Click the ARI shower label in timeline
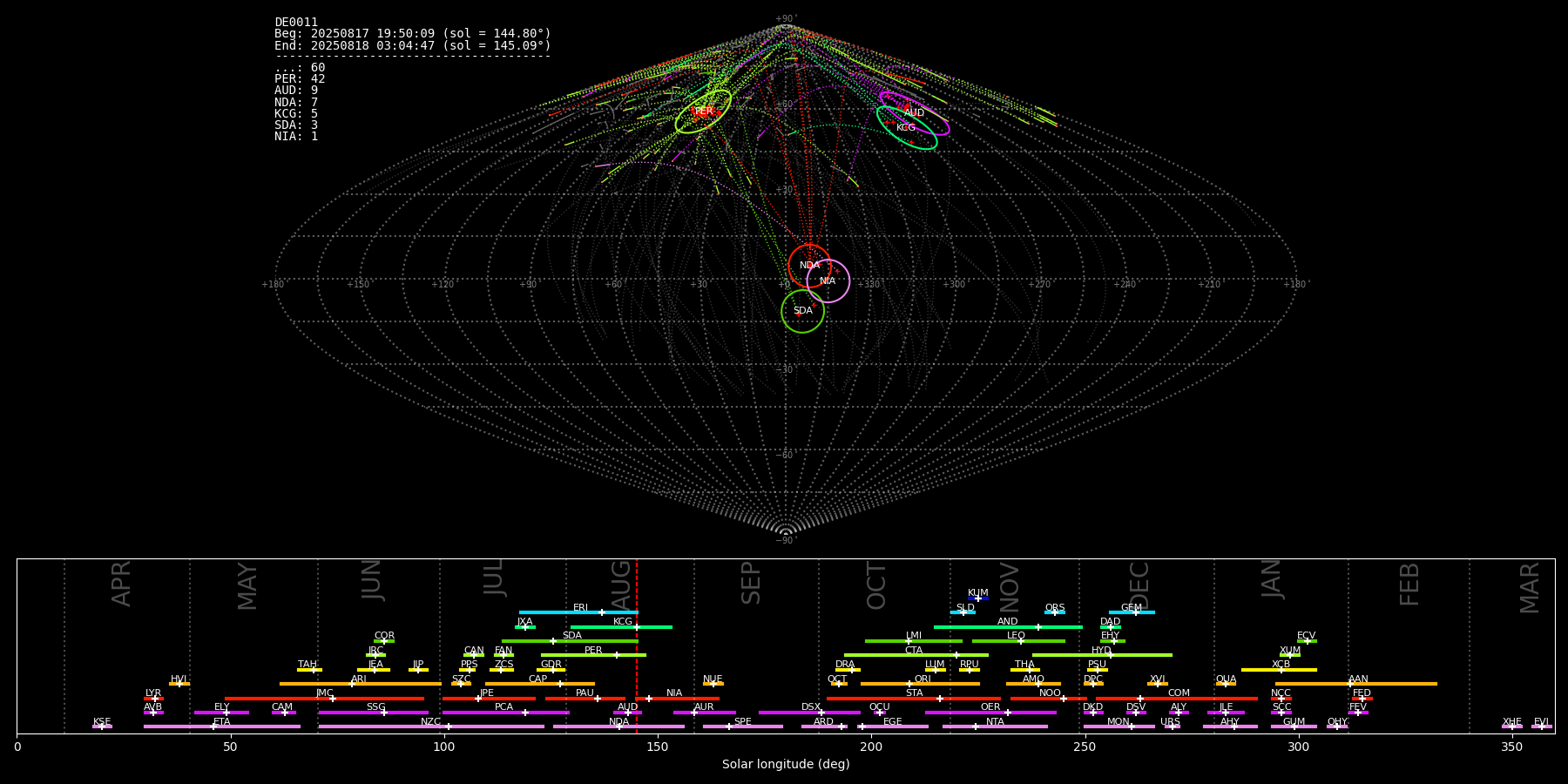This screenshot has height=784, width=1568. [x=359, y=679]
